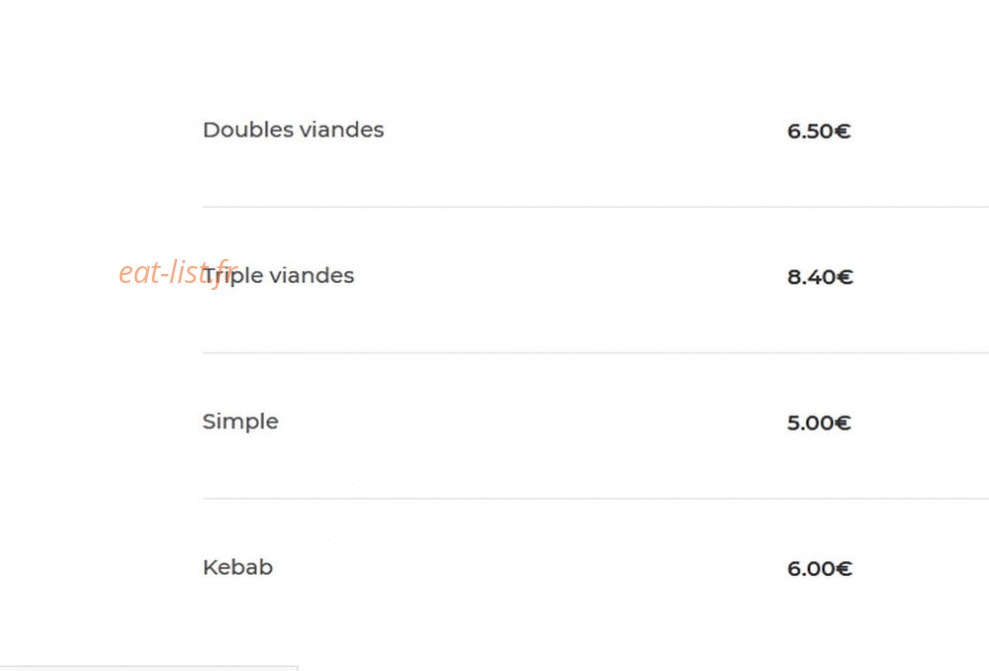The image size is (989, 671).
Task: Click the word viandes in Triple viandes
Action: pyautogui.click(x=312, y=276)
